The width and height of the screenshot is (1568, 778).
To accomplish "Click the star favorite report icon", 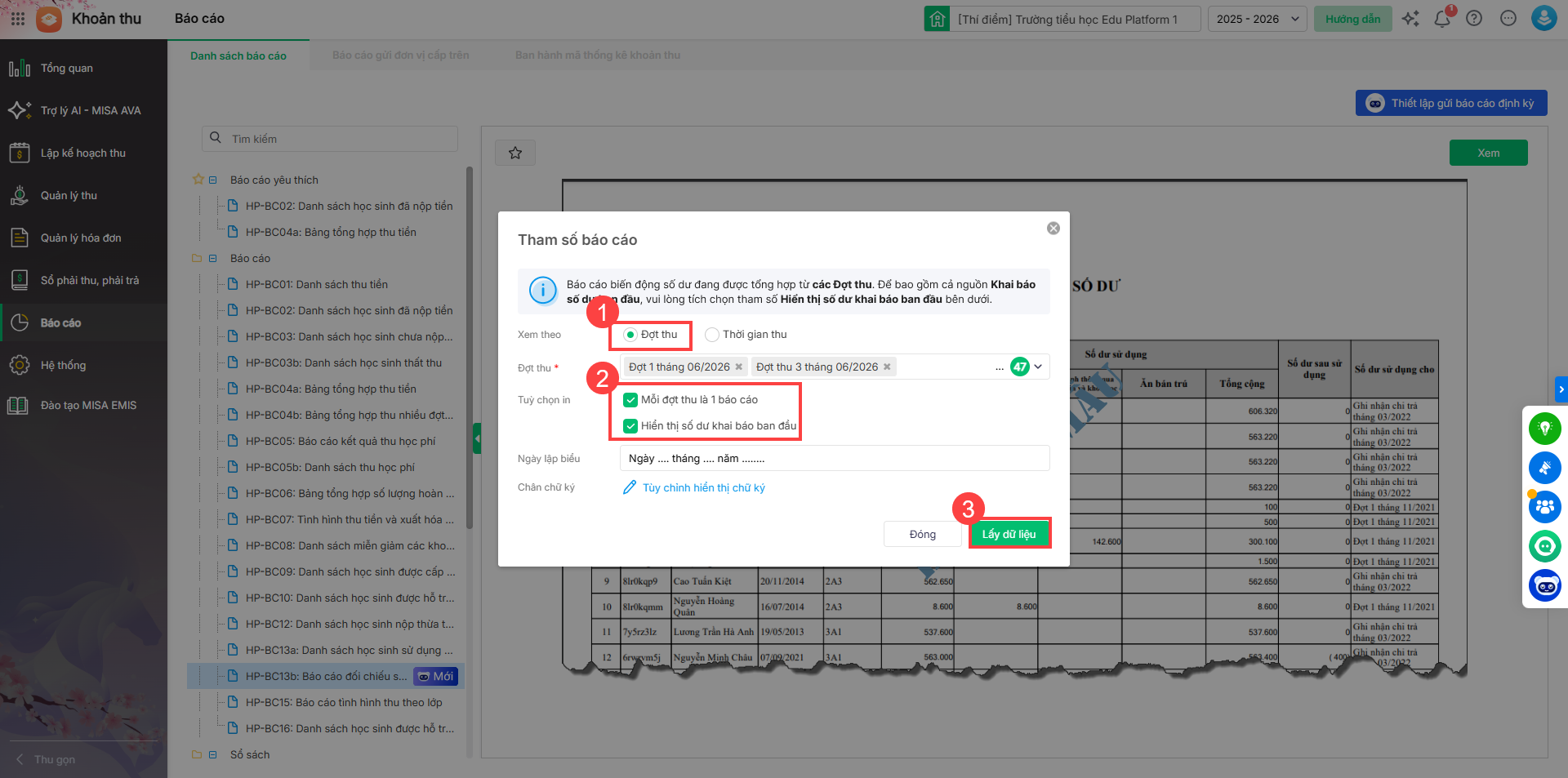I will [x=515, y=153].
